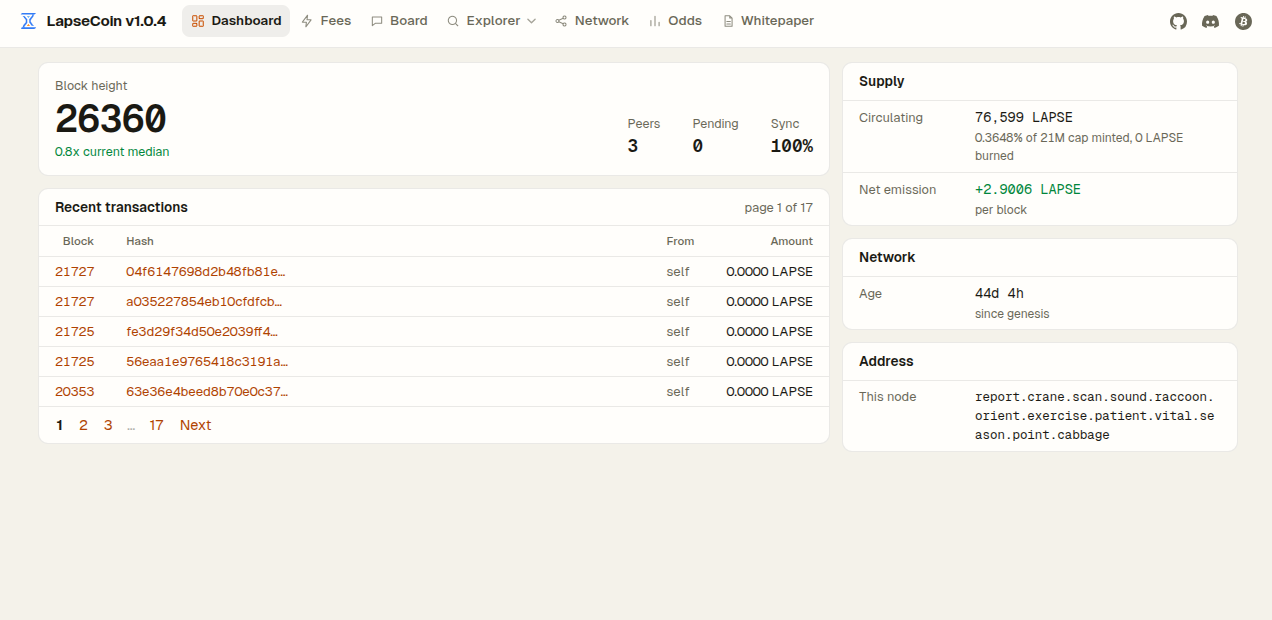This screenshot has height=620, width=1272.
Task: Open block 20353 link
Action: pos(74,391)
